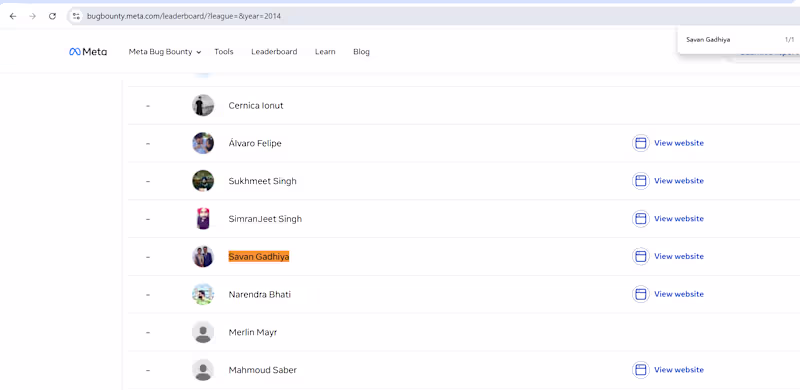
Task: Open View website link for Savan Gadhiya
Action: click(679, 256)
